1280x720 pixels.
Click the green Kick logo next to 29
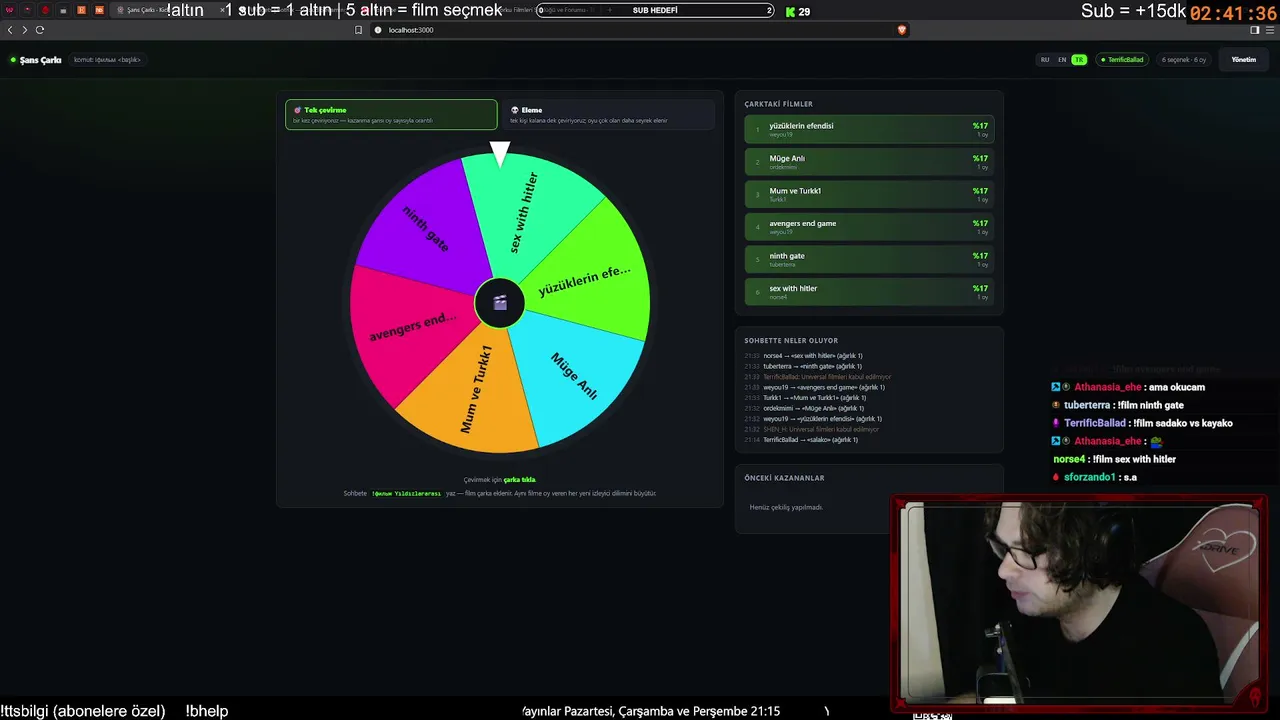[790, 12]
